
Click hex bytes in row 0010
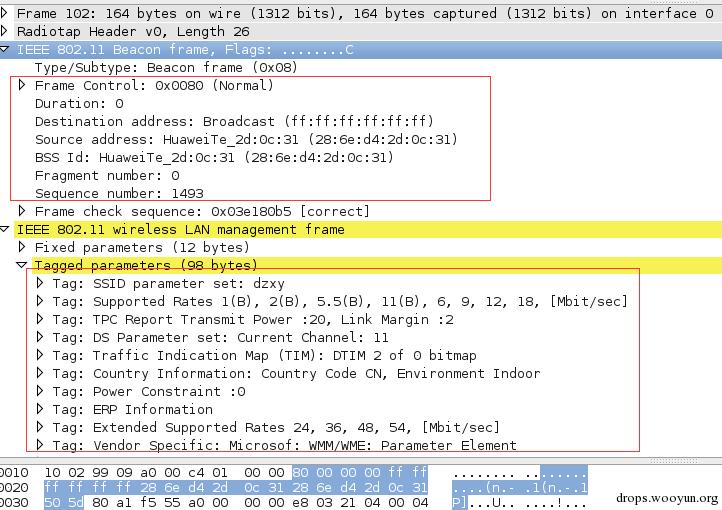pos(236,472)
